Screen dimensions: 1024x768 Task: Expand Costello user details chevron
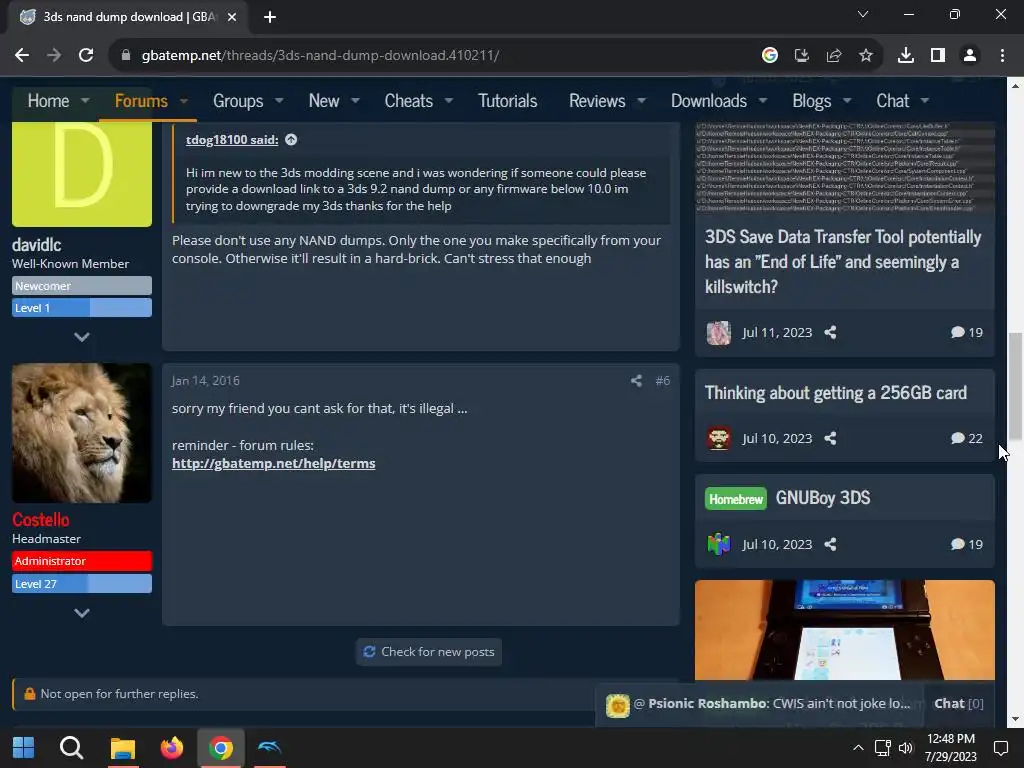pos(82,613)
